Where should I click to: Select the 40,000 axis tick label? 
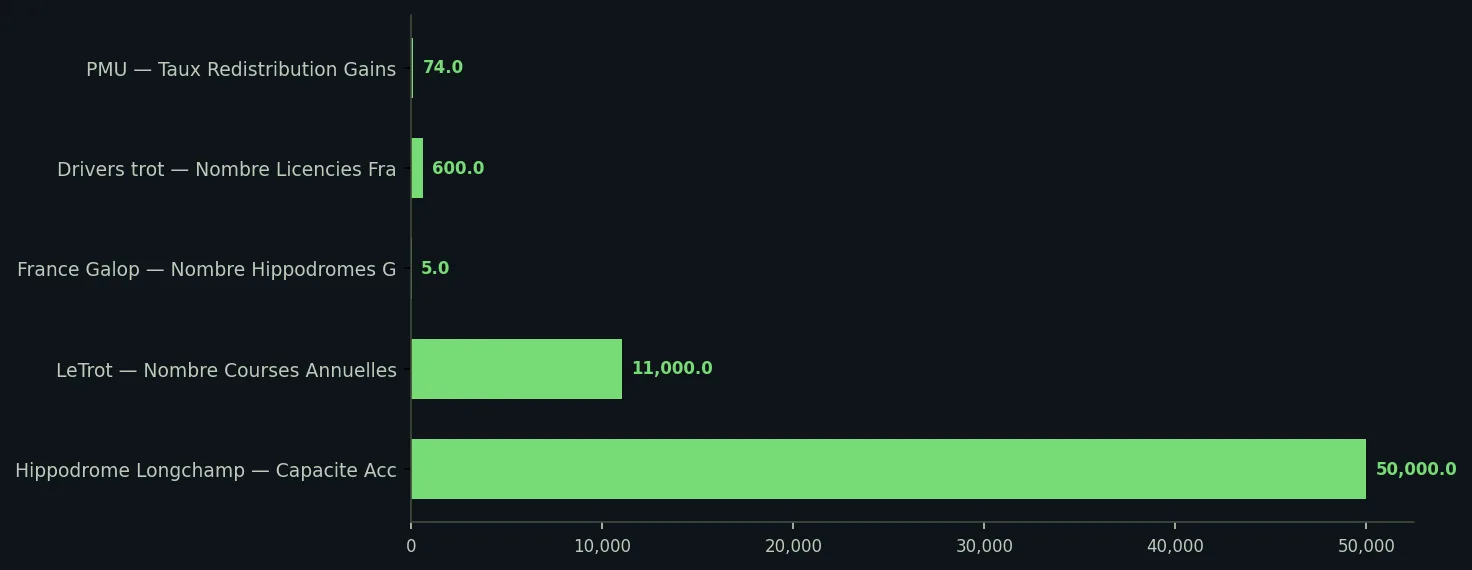click(x=1175, y=546)
